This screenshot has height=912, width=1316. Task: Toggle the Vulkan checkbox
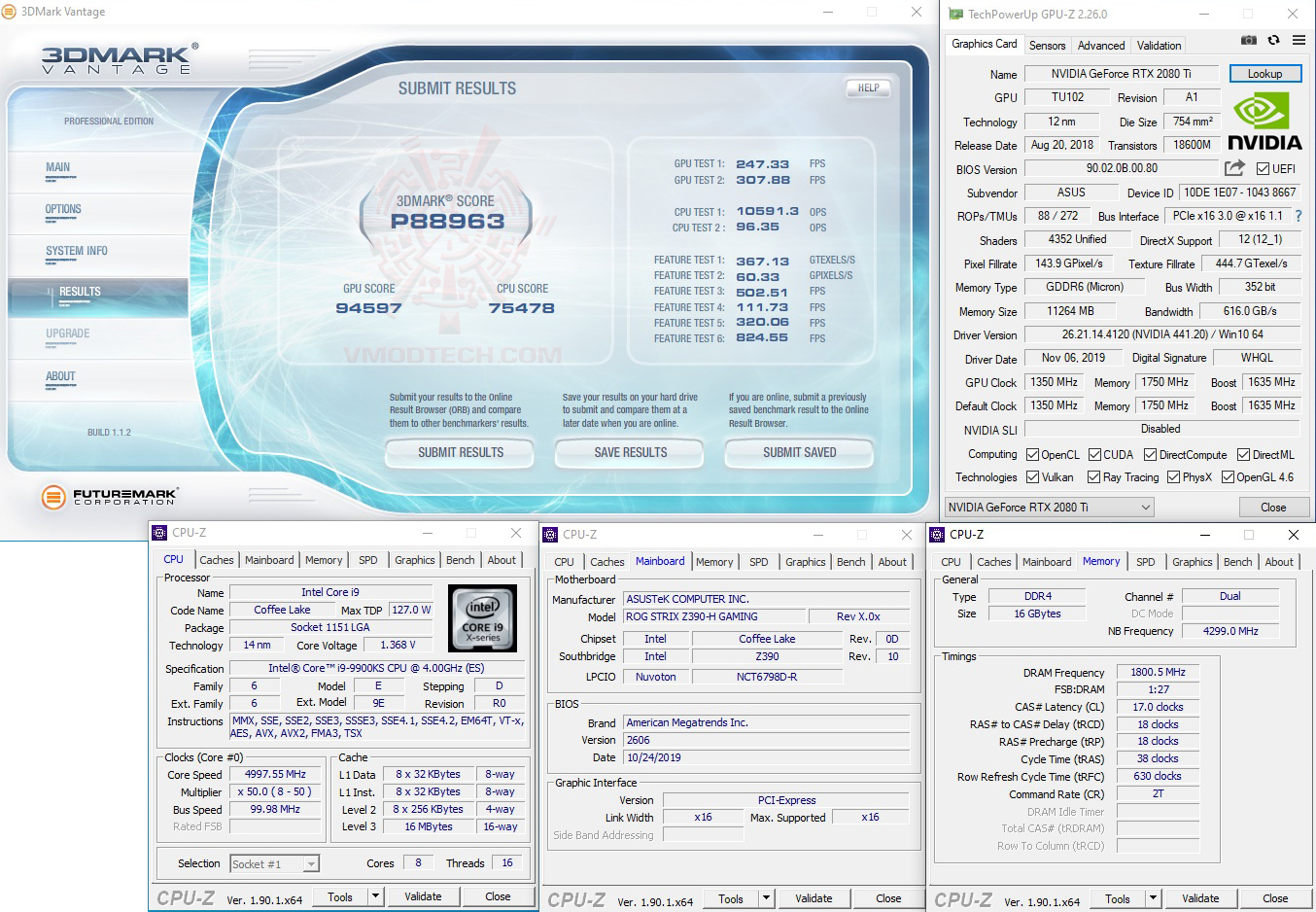click(x=1033, y=476)
